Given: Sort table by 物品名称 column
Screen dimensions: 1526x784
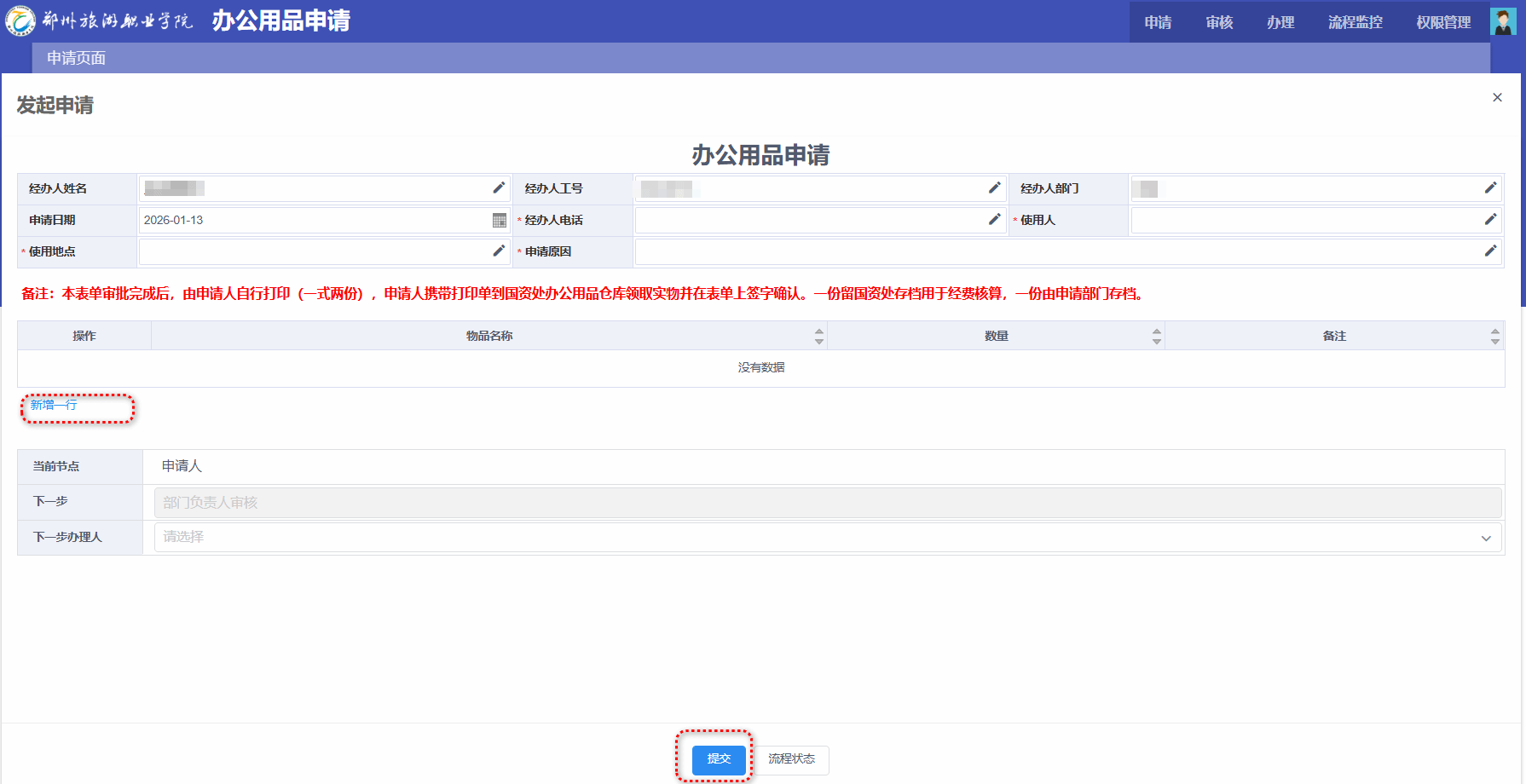Looking at the screenshot, I should pos(818,337).
